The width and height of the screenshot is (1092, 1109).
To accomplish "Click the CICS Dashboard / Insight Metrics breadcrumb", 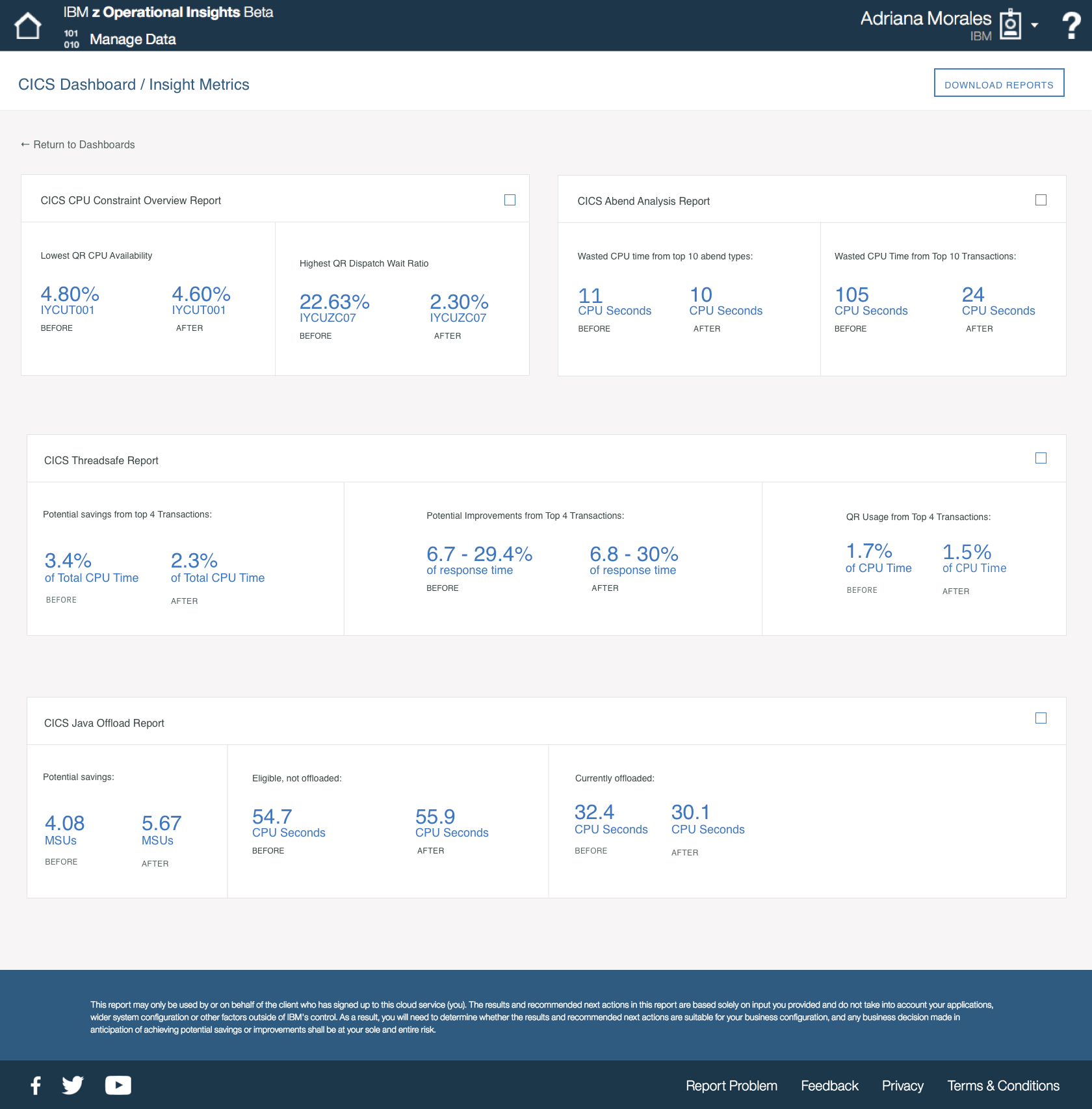I will click(134, 85).
